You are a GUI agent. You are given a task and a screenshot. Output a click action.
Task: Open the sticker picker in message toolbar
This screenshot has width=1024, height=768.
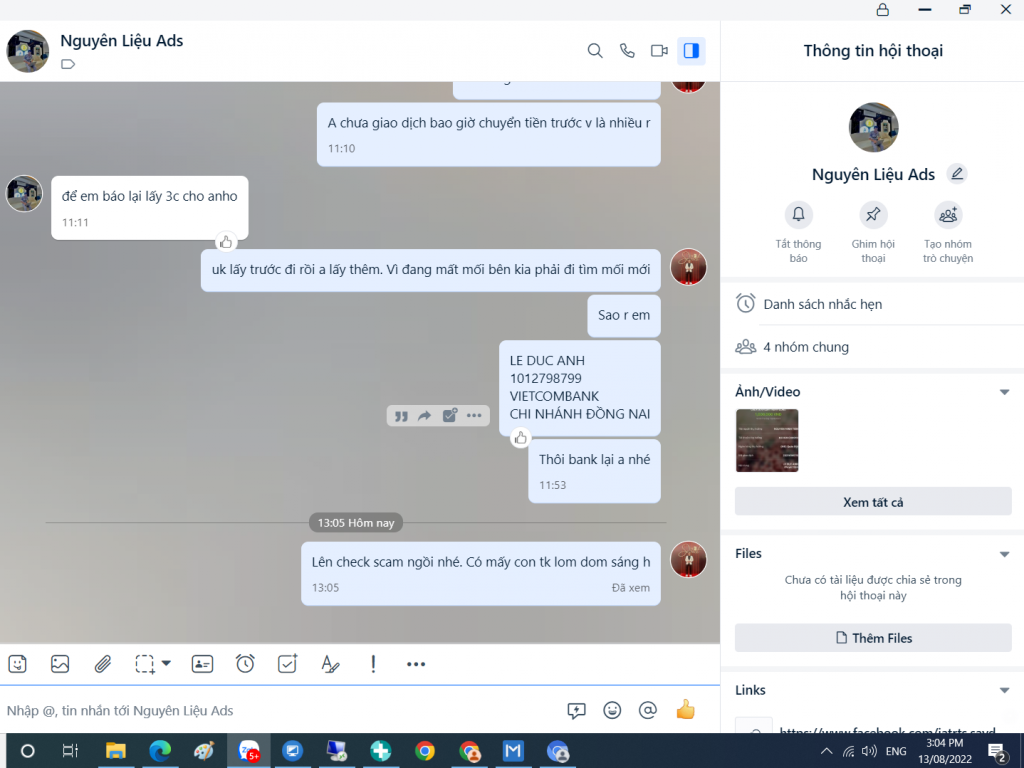click(17, 663)
